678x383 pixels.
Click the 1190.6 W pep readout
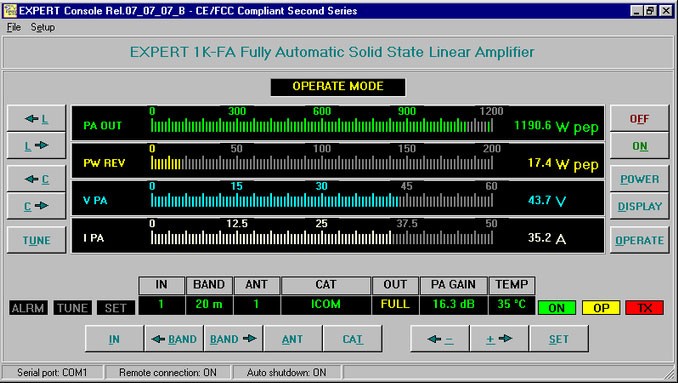point(556,126)
